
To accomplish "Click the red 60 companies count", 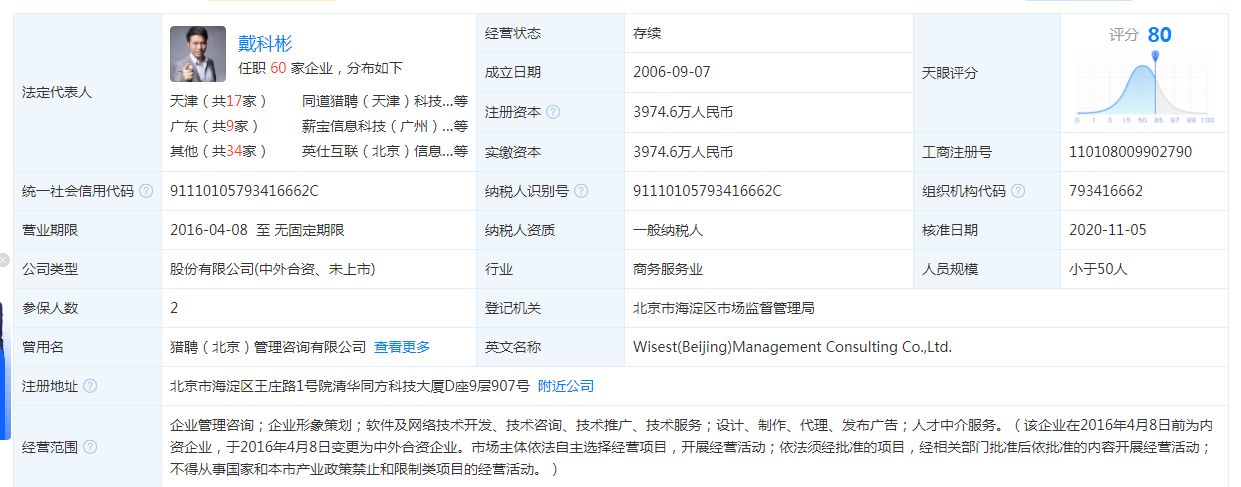I will pyautogui.click(x=278, y=68).
